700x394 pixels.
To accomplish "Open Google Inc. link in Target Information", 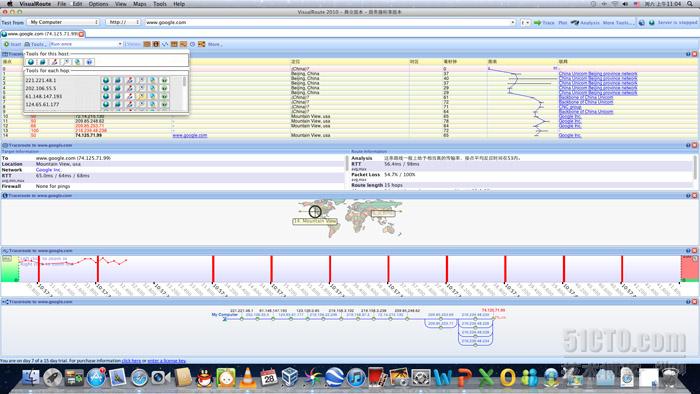I will pyautogui.click(x=49, y=170).
